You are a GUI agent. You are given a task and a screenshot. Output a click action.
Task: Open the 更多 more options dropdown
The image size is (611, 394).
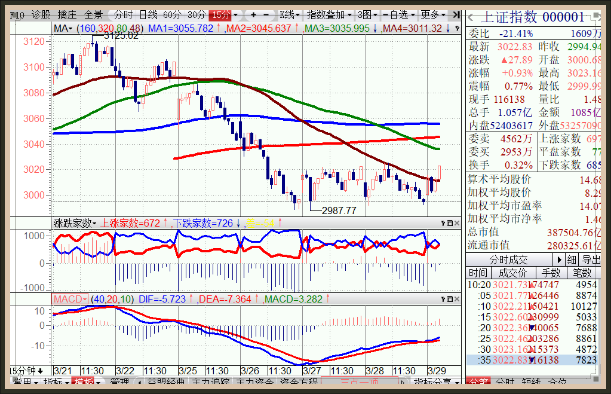[433, 15]
